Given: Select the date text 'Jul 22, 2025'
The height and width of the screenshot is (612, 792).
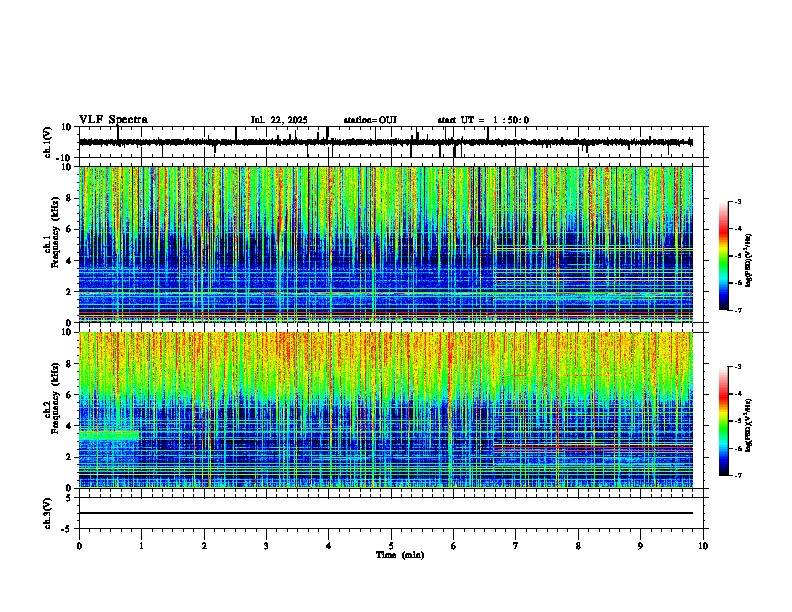Looking at the screenshot, I should [279, 120].
